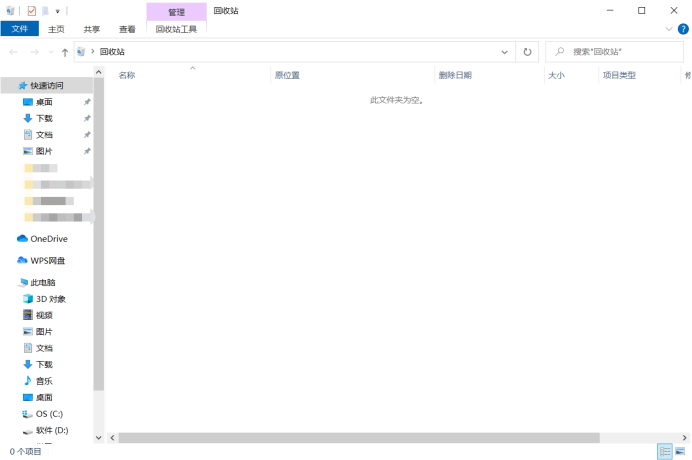This screenshot has height=460, width=692.
Task: Refresh the recycle bin view
Action: click(x=527, y=52)
